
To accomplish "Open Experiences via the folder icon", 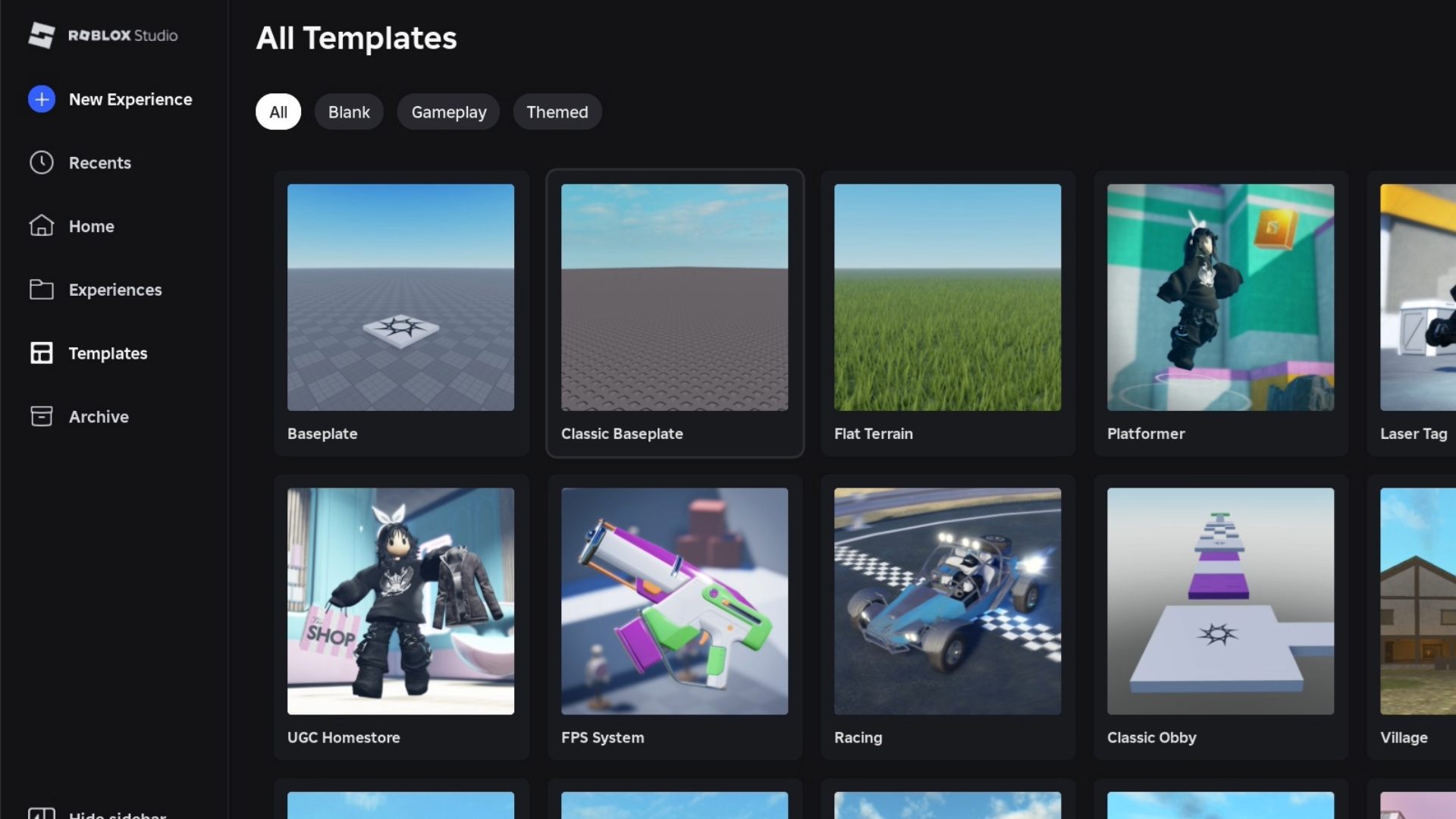I will [42, 289].
